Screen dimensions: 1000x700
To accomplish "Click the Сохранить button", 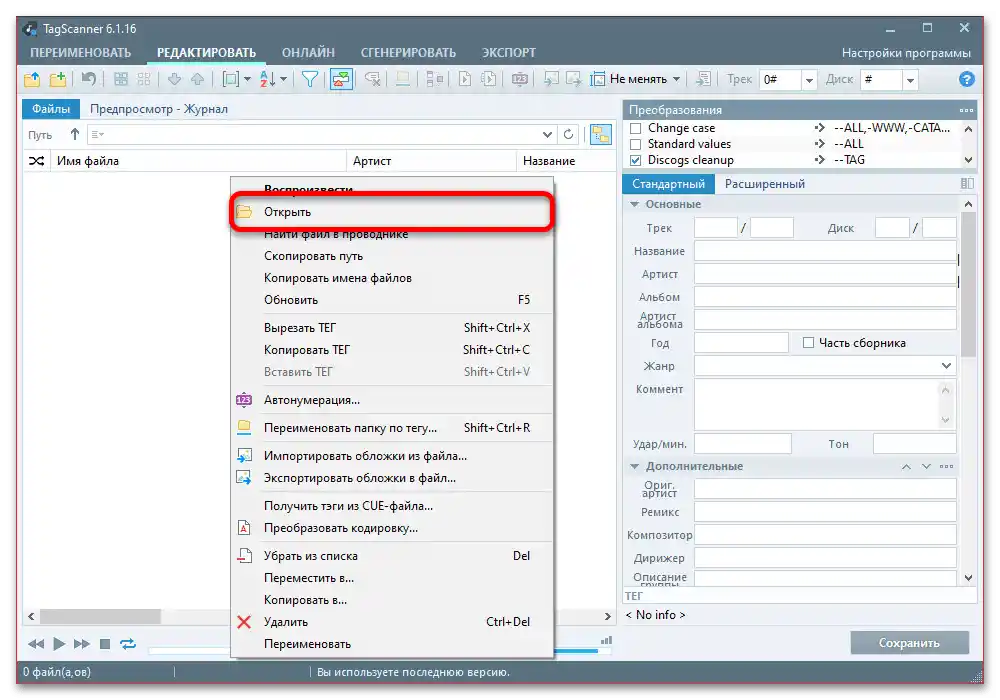I will pos(909,643).
